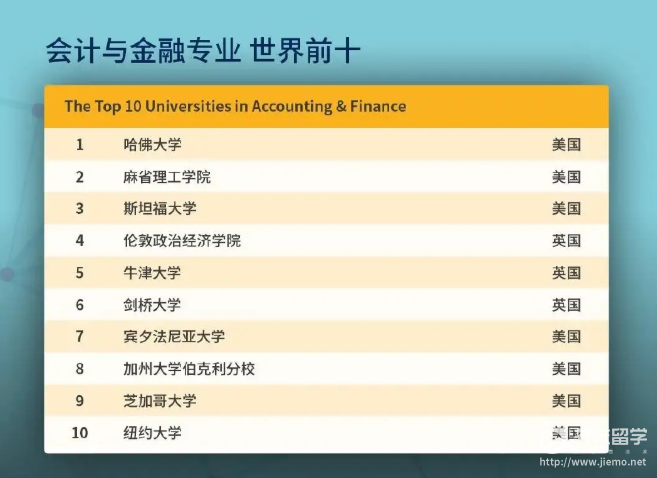Select the 麻省理工学院 university name

[167, 177]
